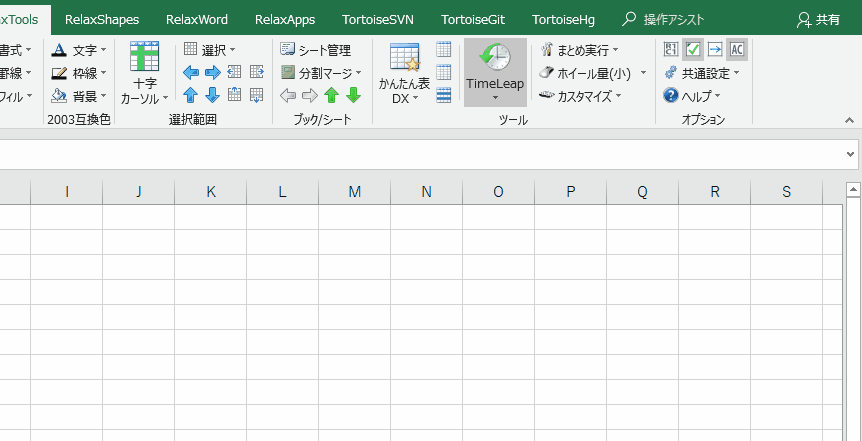Click the blue down arrow in 選択範囲
Viewport: 862px width, 441px height.
coord(213,95)
